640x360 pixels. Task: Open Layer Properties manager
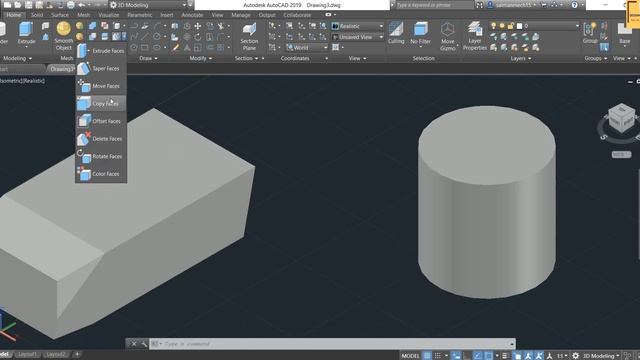point(475,36)
